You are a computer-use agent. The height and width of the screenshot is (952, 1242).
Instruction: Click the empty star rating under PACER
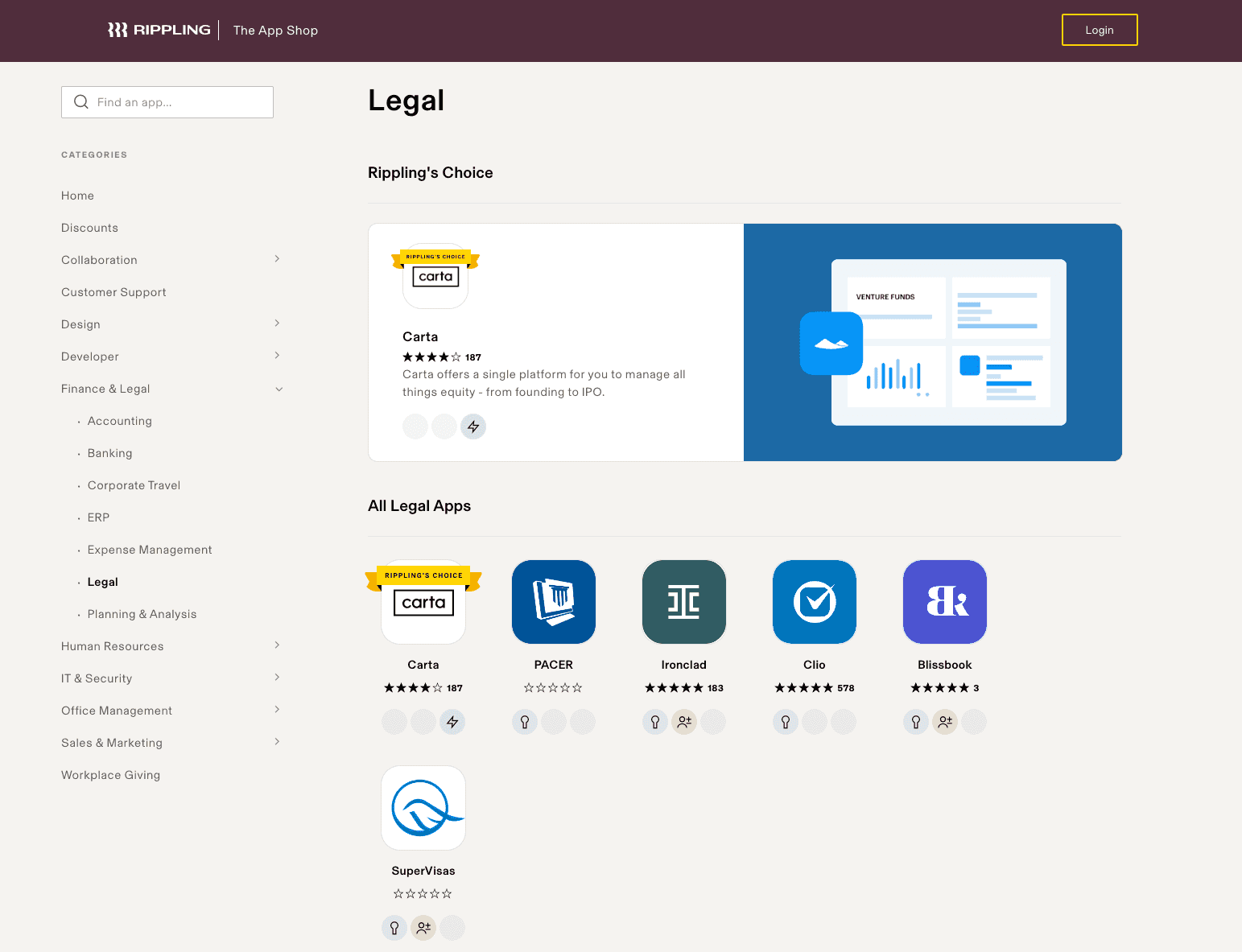(553, 688)
